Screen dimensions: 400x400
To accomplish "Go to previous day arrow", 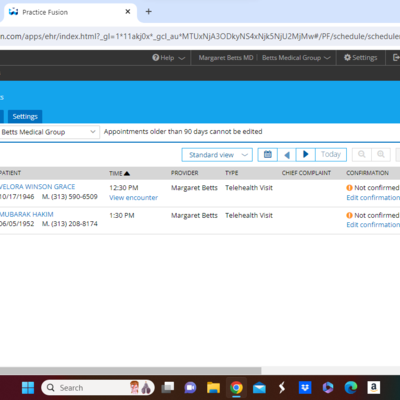I will coord(287,155).
